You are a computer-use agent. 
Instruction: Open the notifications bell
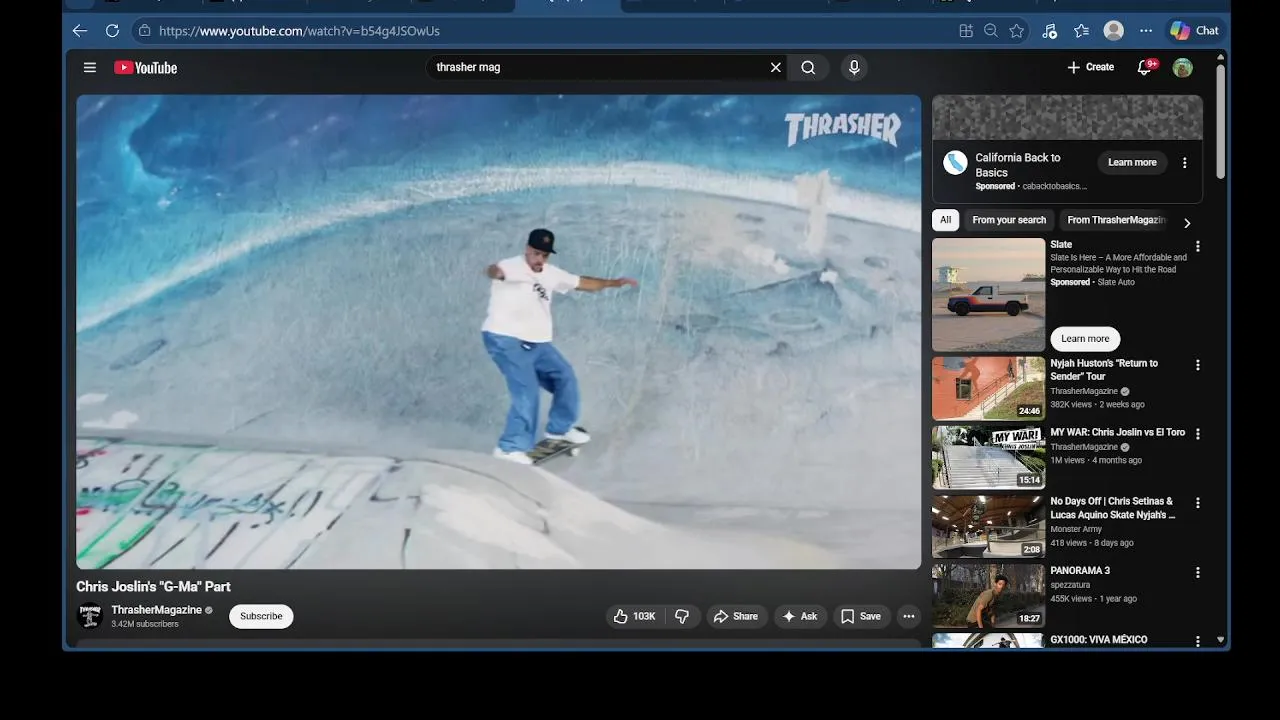pyautogui.click(x=1145, y=67)
